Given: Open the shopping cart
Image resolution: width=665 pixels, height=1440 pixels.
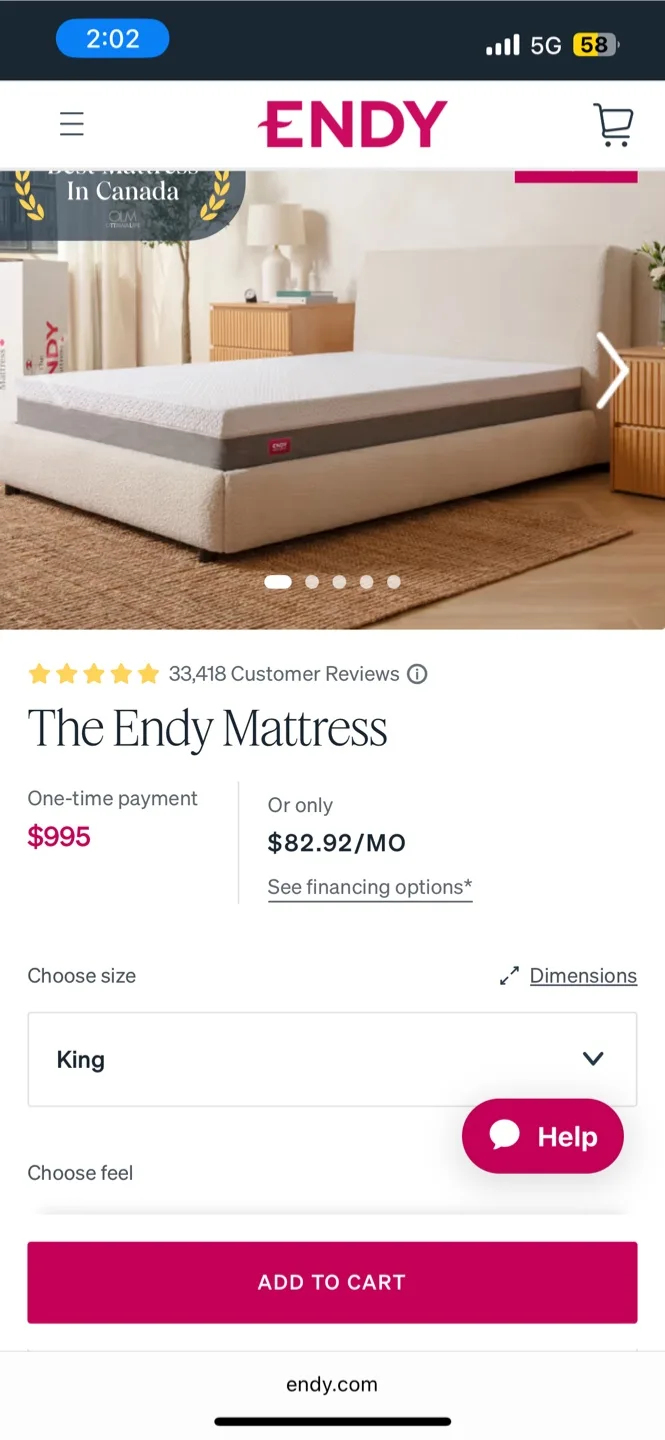Looking at the screenshot, I should [x=613, y=123].
